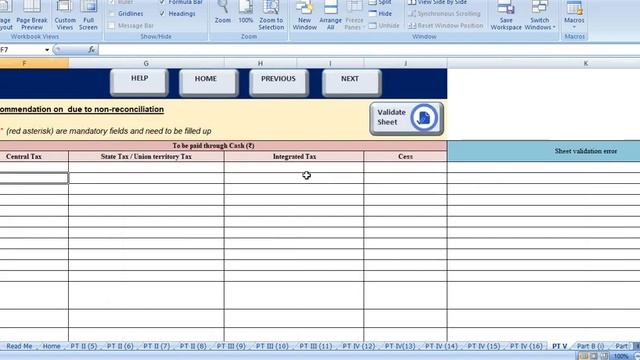The height and width of the screenshot is (360, 640).
Task: Click the Validate Sheet button
Action: coord(406,118)
